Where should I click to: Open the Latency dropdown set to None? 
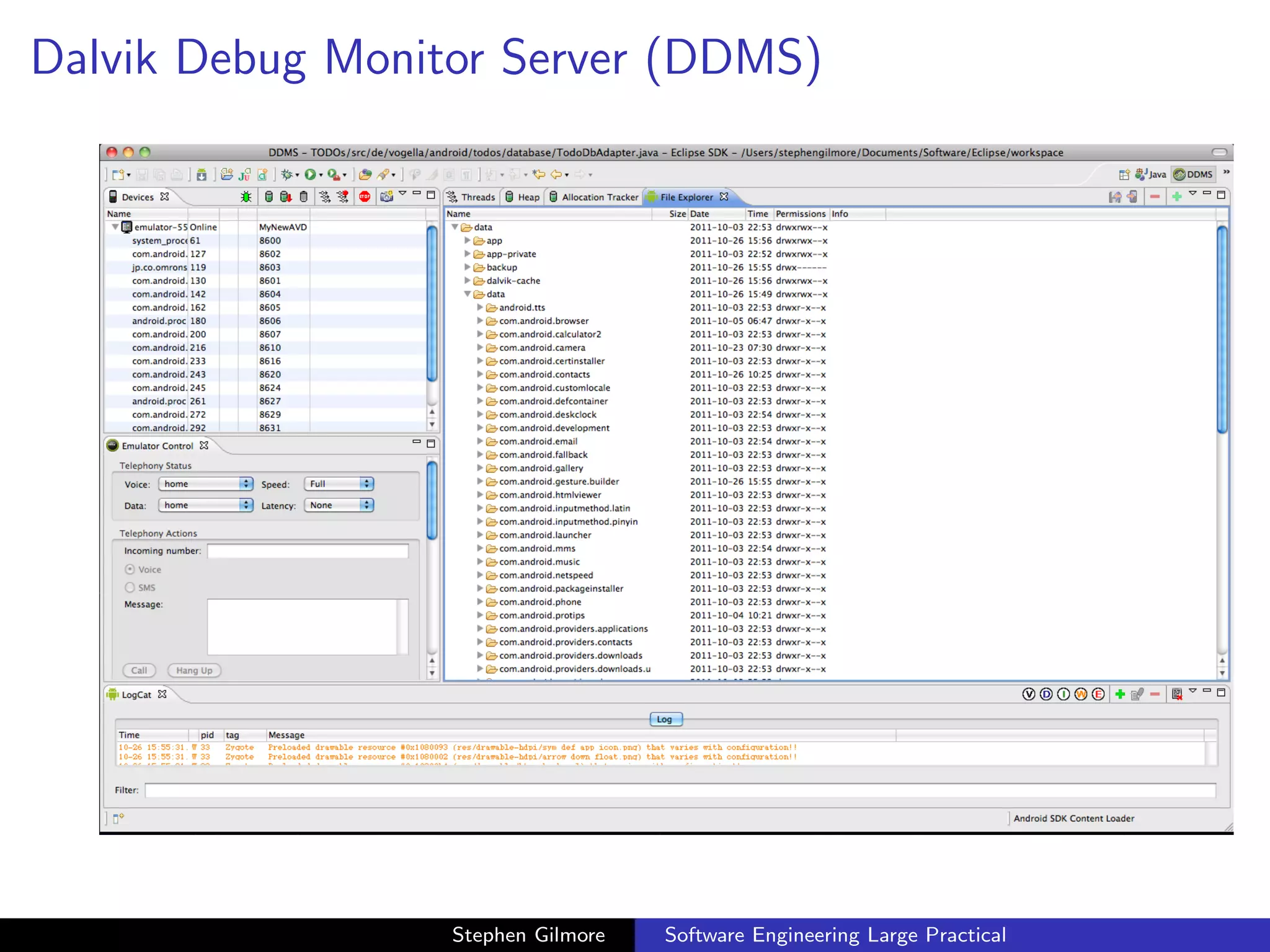click(339, 505)
